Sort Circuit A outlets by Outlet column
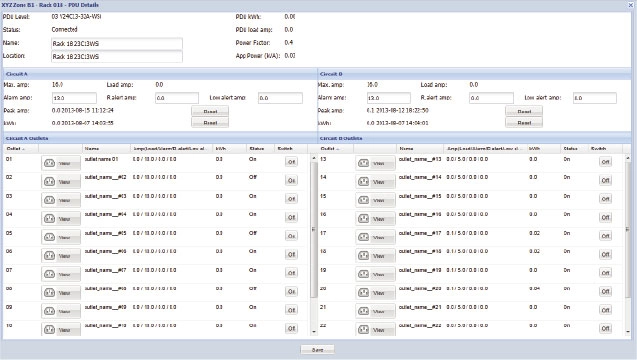Viewport: 637px width, 360px height. point(22,149)
